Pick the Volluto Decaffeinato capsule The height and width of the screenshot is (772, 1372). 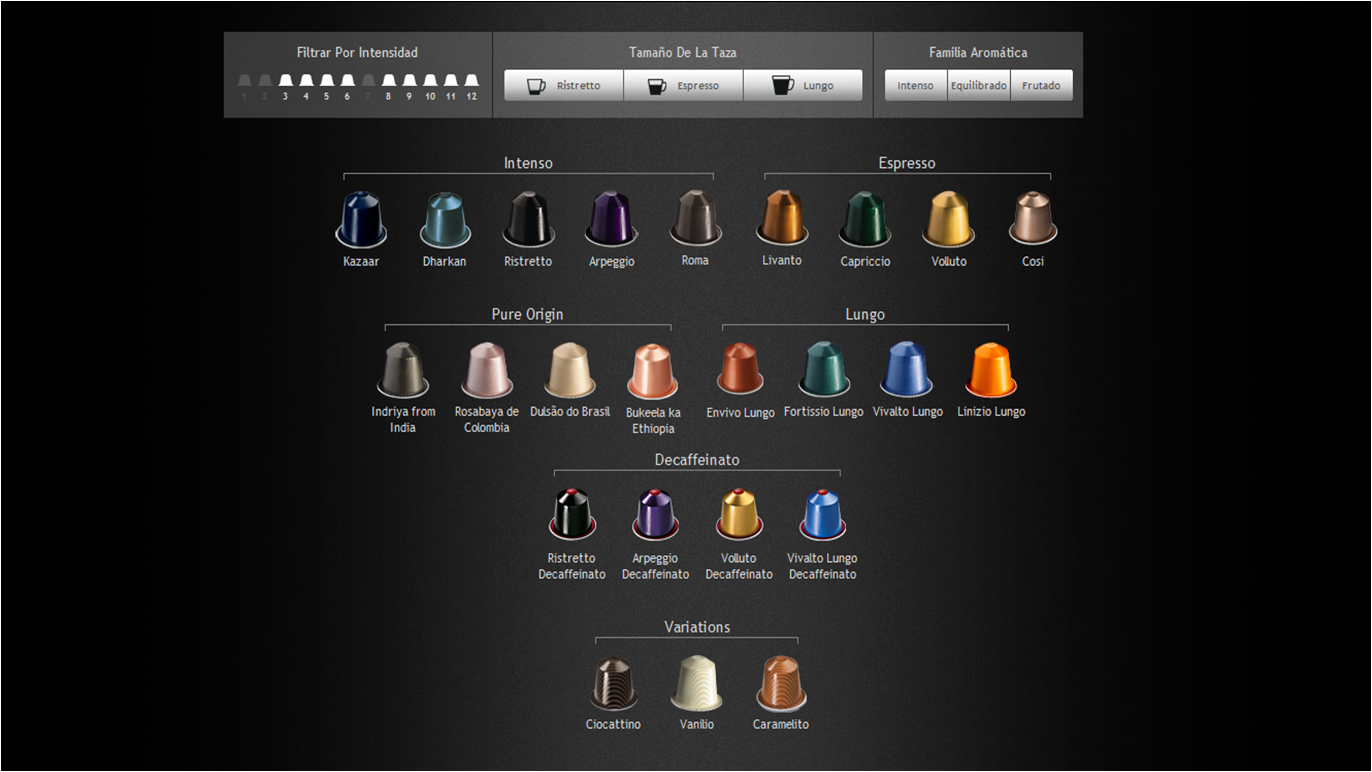tap(739, 514)
